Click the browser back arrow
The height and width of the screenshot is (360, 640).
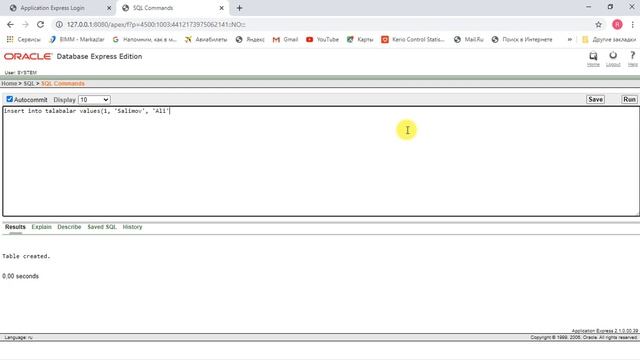pos(10,24)
